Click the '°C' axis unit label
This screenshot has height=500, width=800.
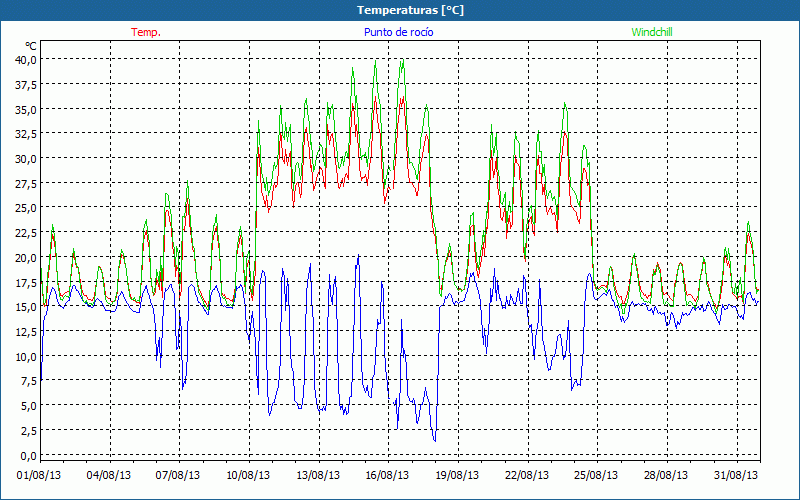(31, 46)
